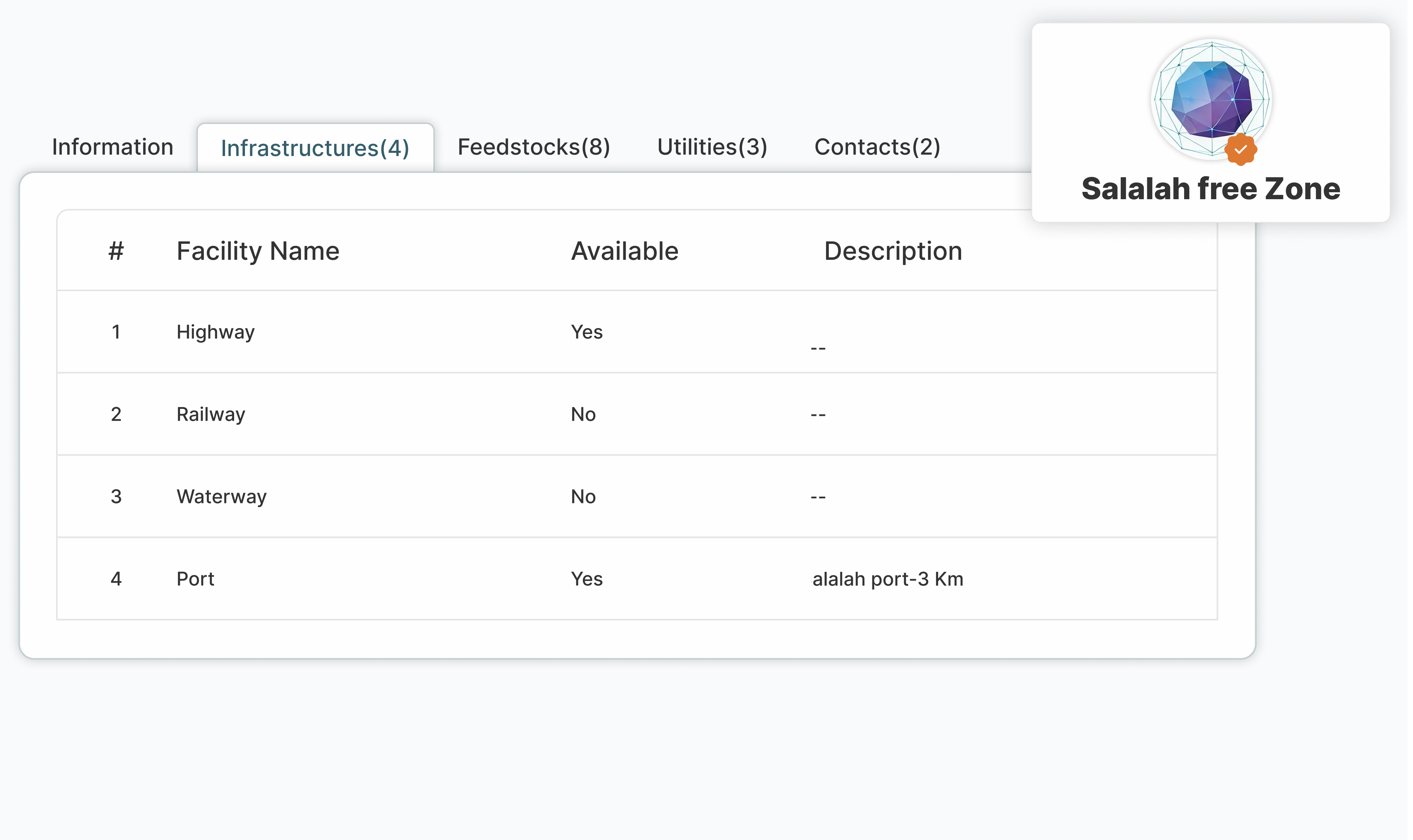Click the Available column header
This screenshot has height=840, width=1413.
[625, 251]
